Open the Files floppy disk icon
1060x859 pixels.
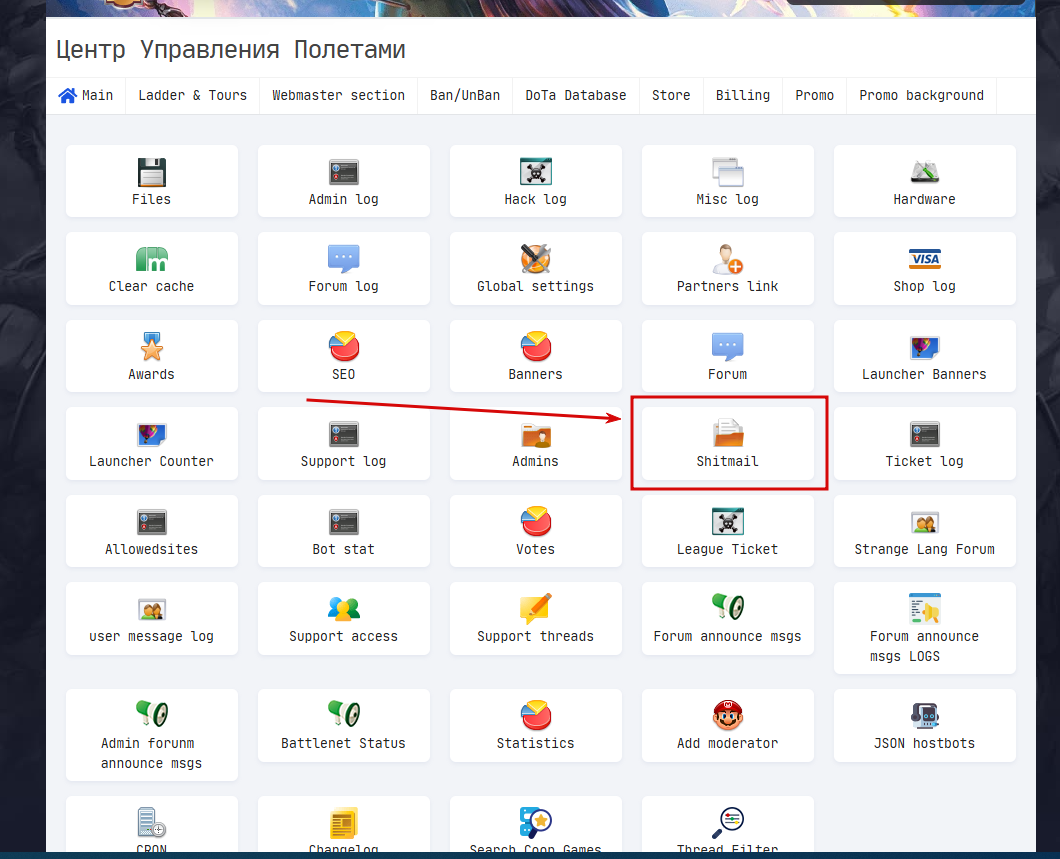[x=151, y=172]
